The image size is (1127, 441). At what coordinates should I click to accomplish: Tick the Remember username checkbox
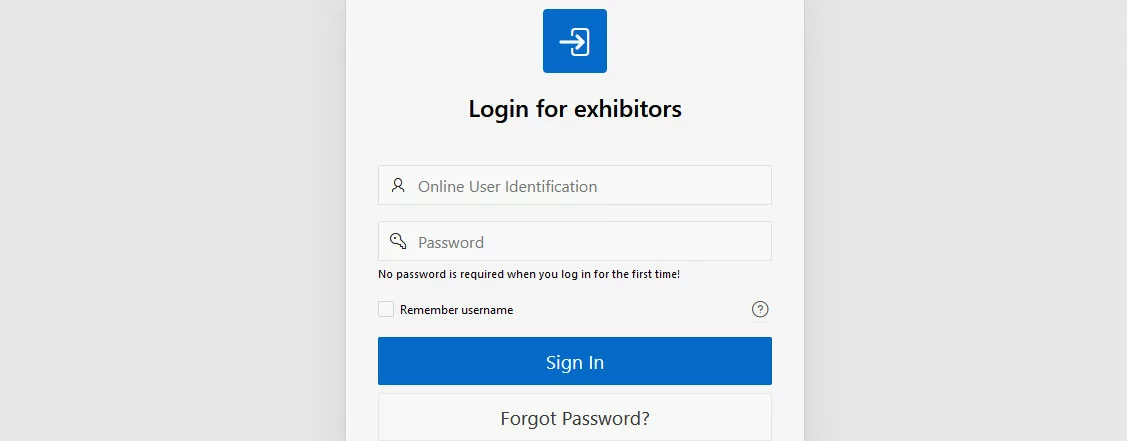tap(386, 309)
